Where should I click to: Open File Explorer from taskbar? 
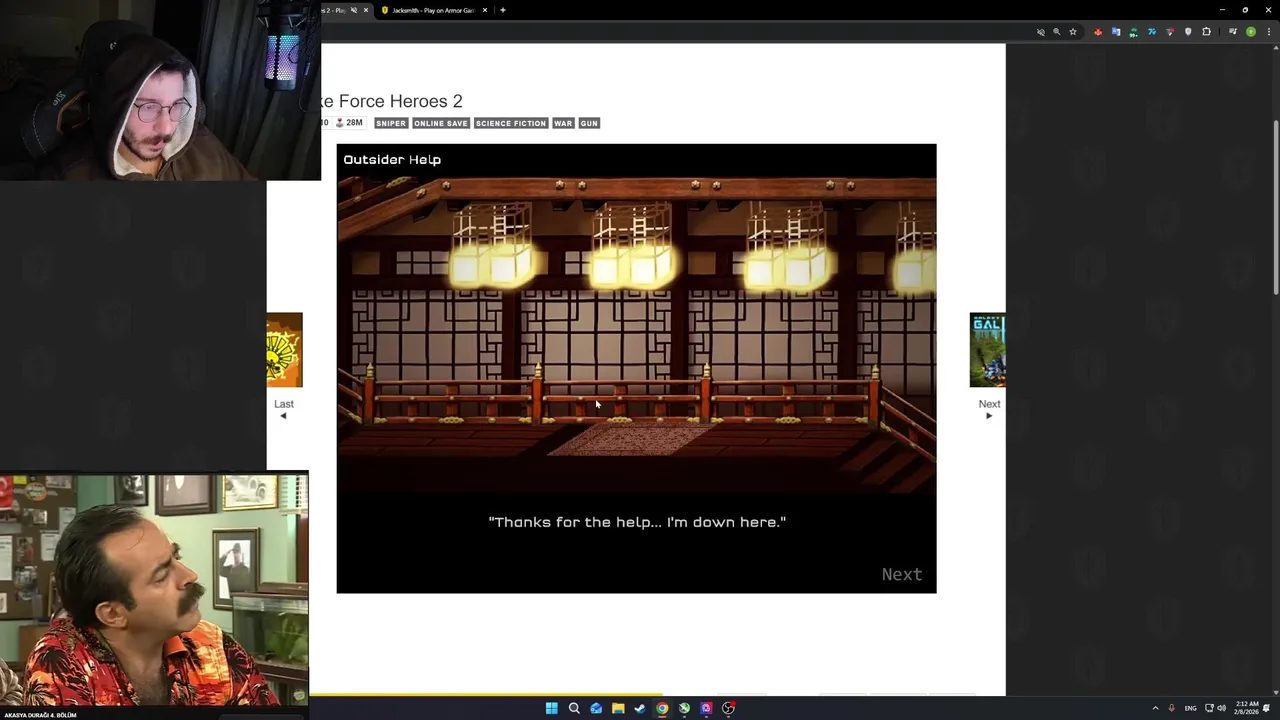point(618,708)
